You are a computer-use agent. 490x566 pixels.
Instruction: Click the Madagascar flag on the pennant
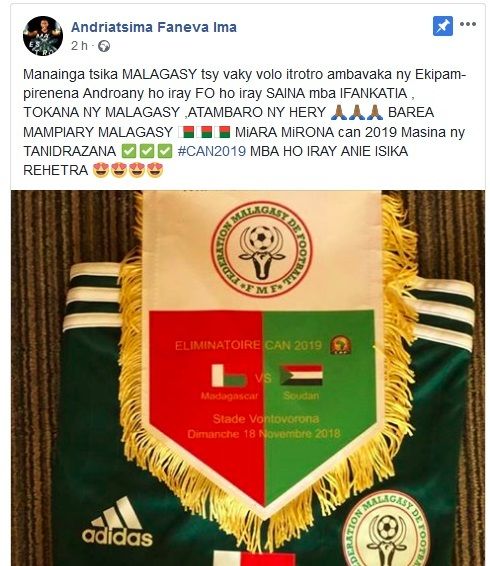(x=229, y=376)
